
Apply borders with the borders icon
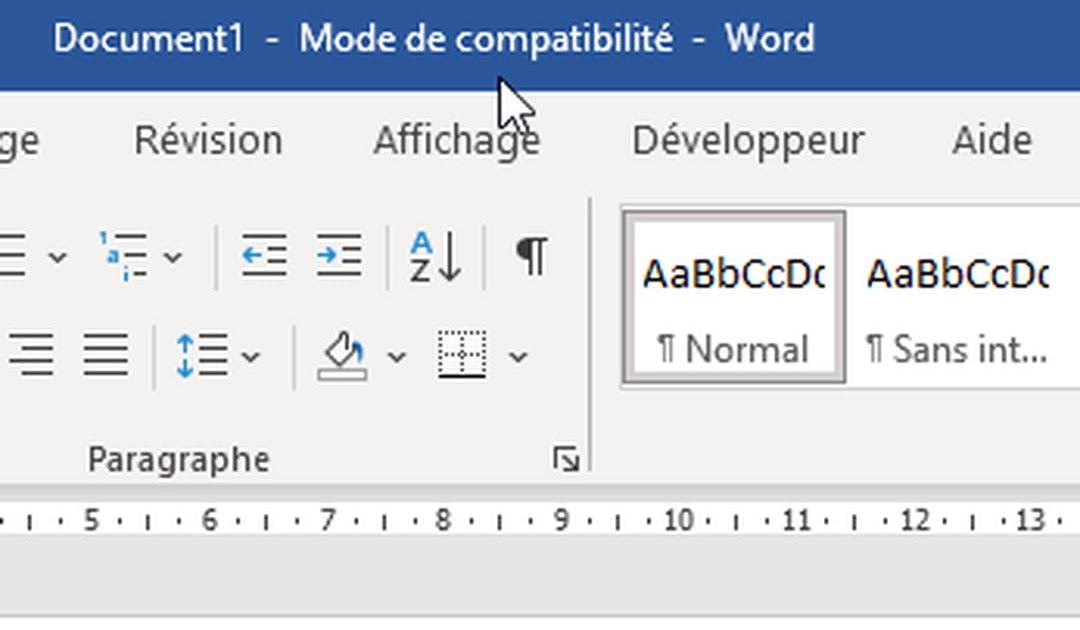coord(462,355)
